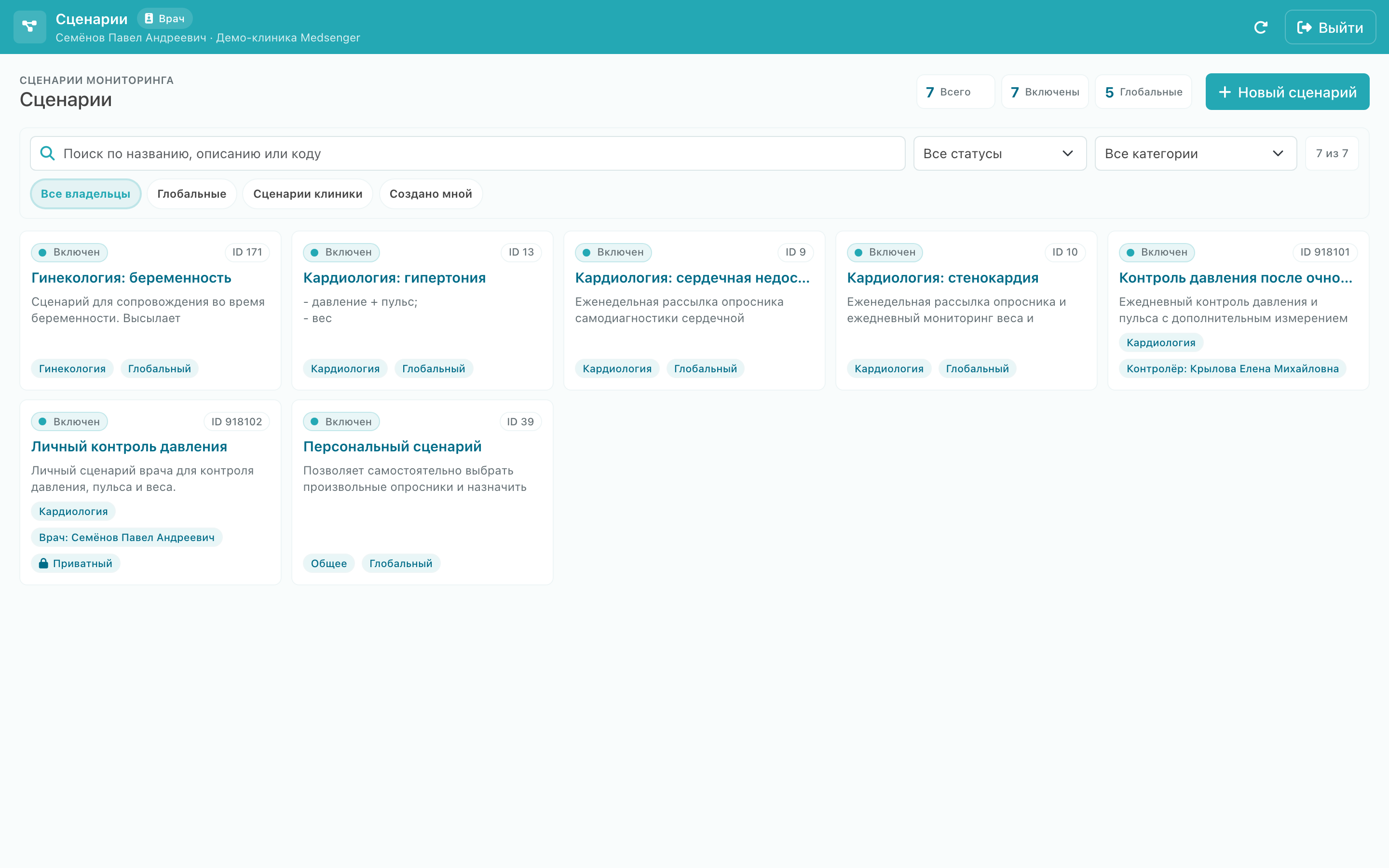Click the Сценарии header title
1389x868 pixels.
92,19
